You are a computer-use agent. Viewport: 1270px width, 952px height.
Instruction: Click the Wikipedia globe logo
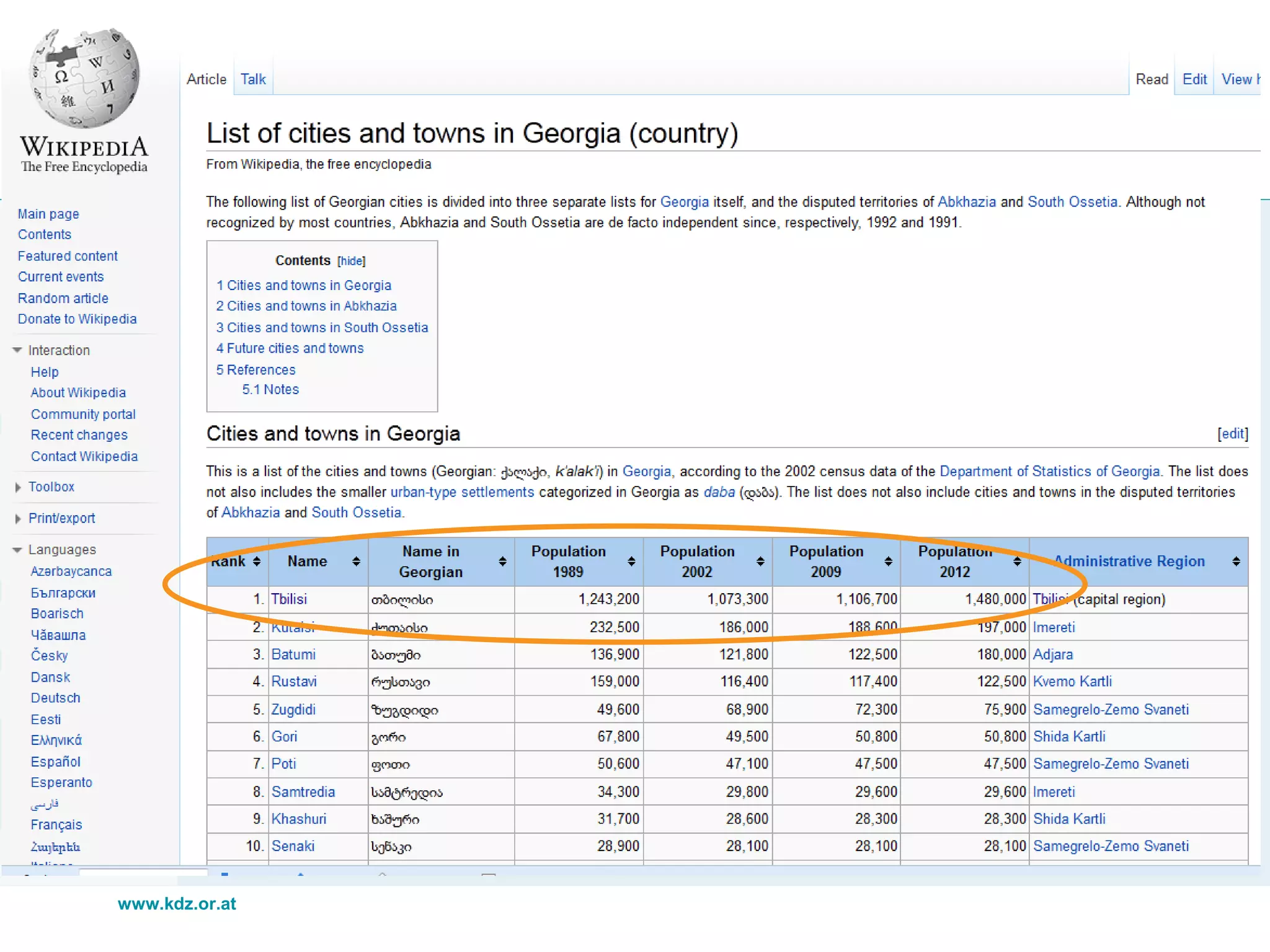[84, 77]
